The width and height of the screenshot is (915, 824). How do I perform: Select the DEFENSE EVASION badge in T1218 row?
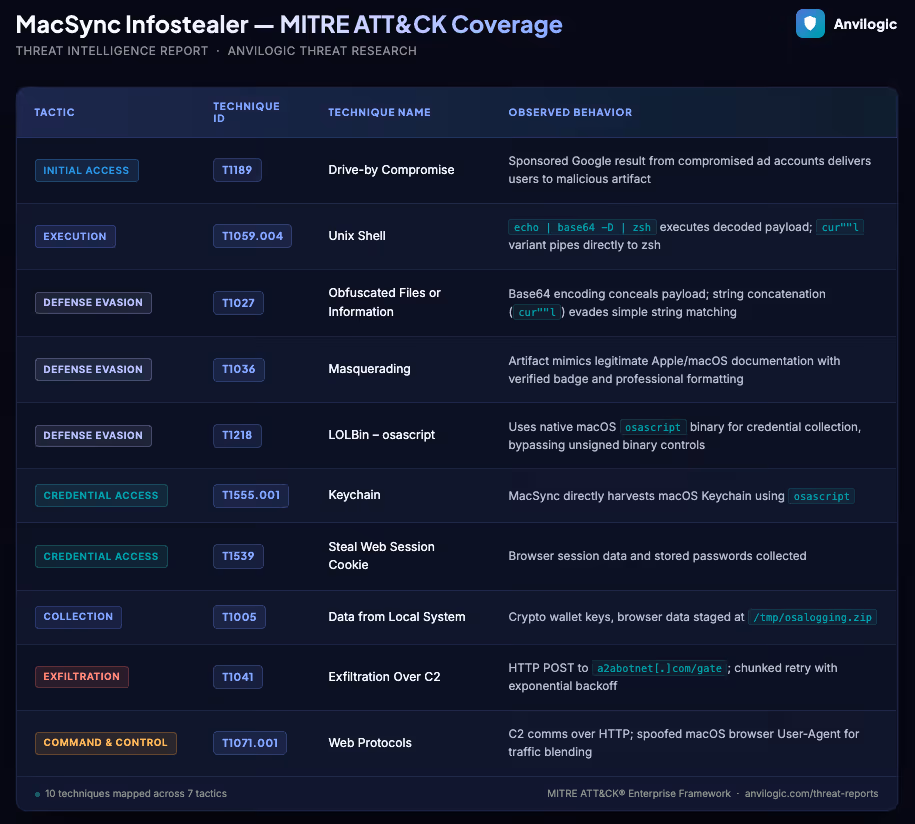93,435
